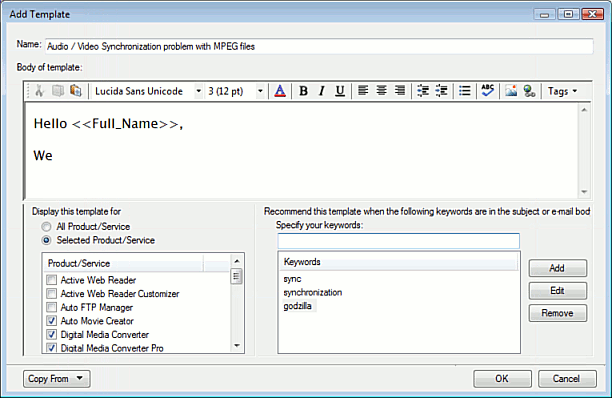Screen dimensions: 612x398
Task: Click the Keywords column header
Action: coord(399,262)
